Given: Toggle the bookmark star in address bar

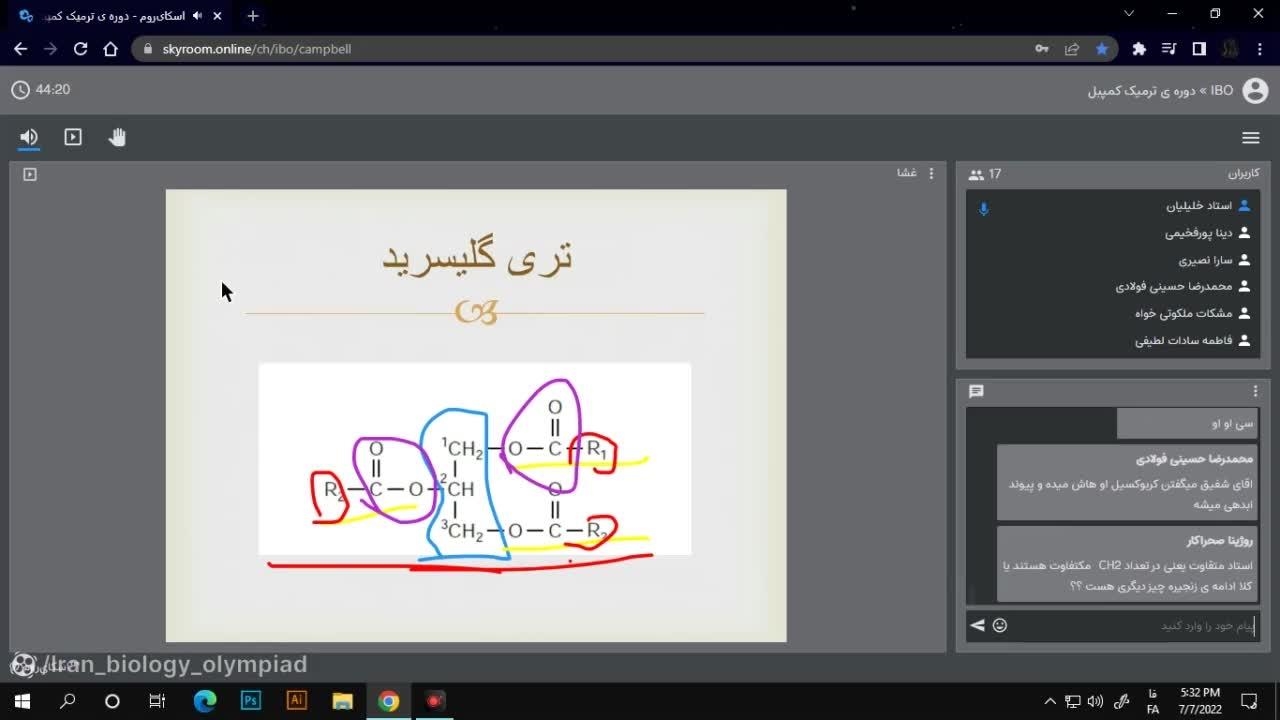Looking at the screenshot, I should pos(1102,49).
